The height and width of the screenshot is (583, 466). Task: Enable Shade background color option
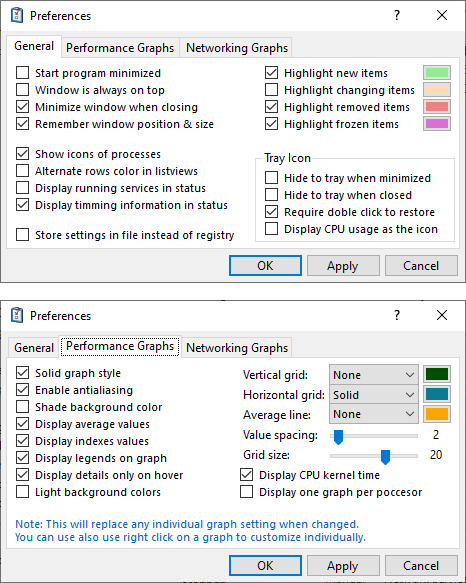22,407
